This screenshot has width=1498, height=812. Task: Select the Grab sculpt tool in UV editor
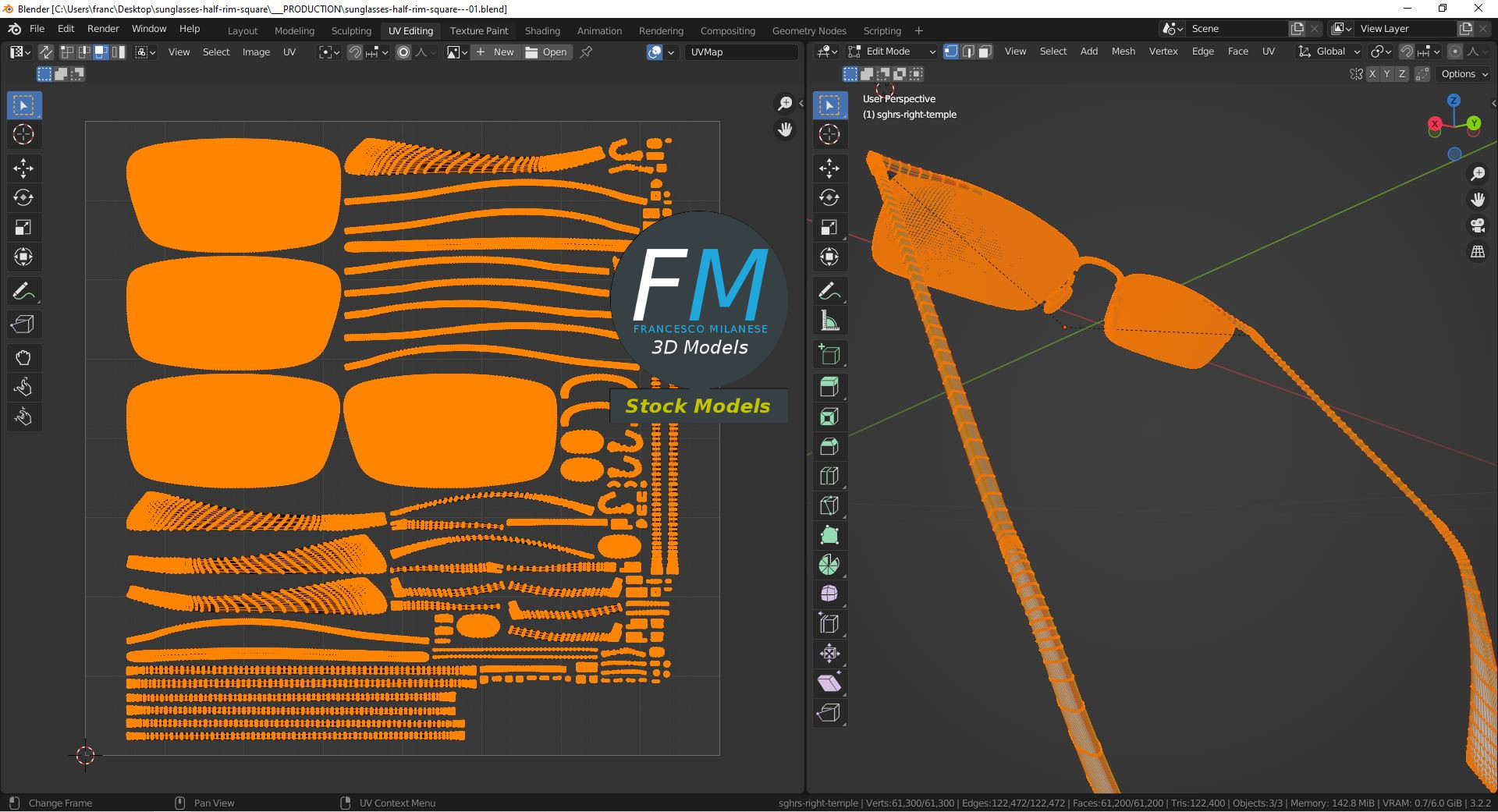tap(23, 358)
